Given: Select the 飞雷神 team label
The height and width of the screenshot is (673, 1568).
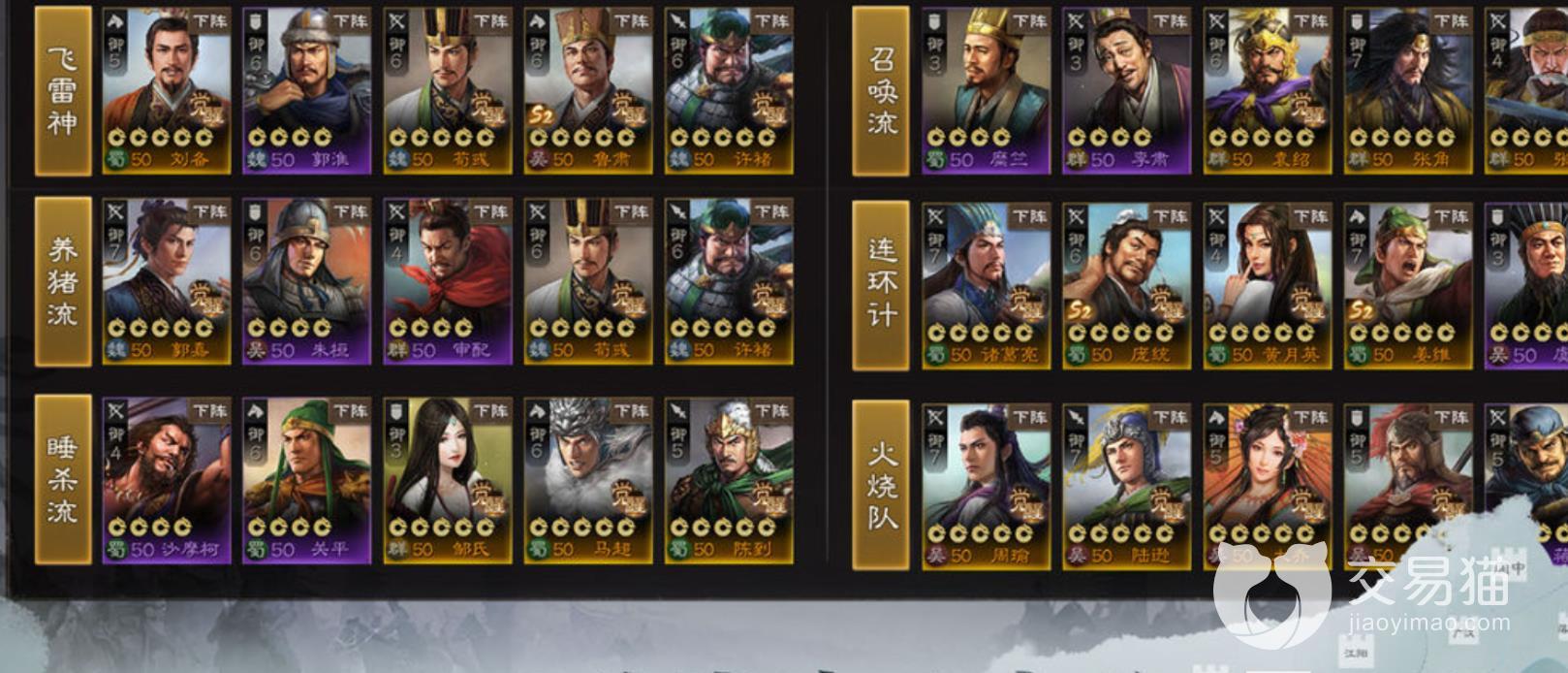Looking at the screenshot, I should point(63,91).
